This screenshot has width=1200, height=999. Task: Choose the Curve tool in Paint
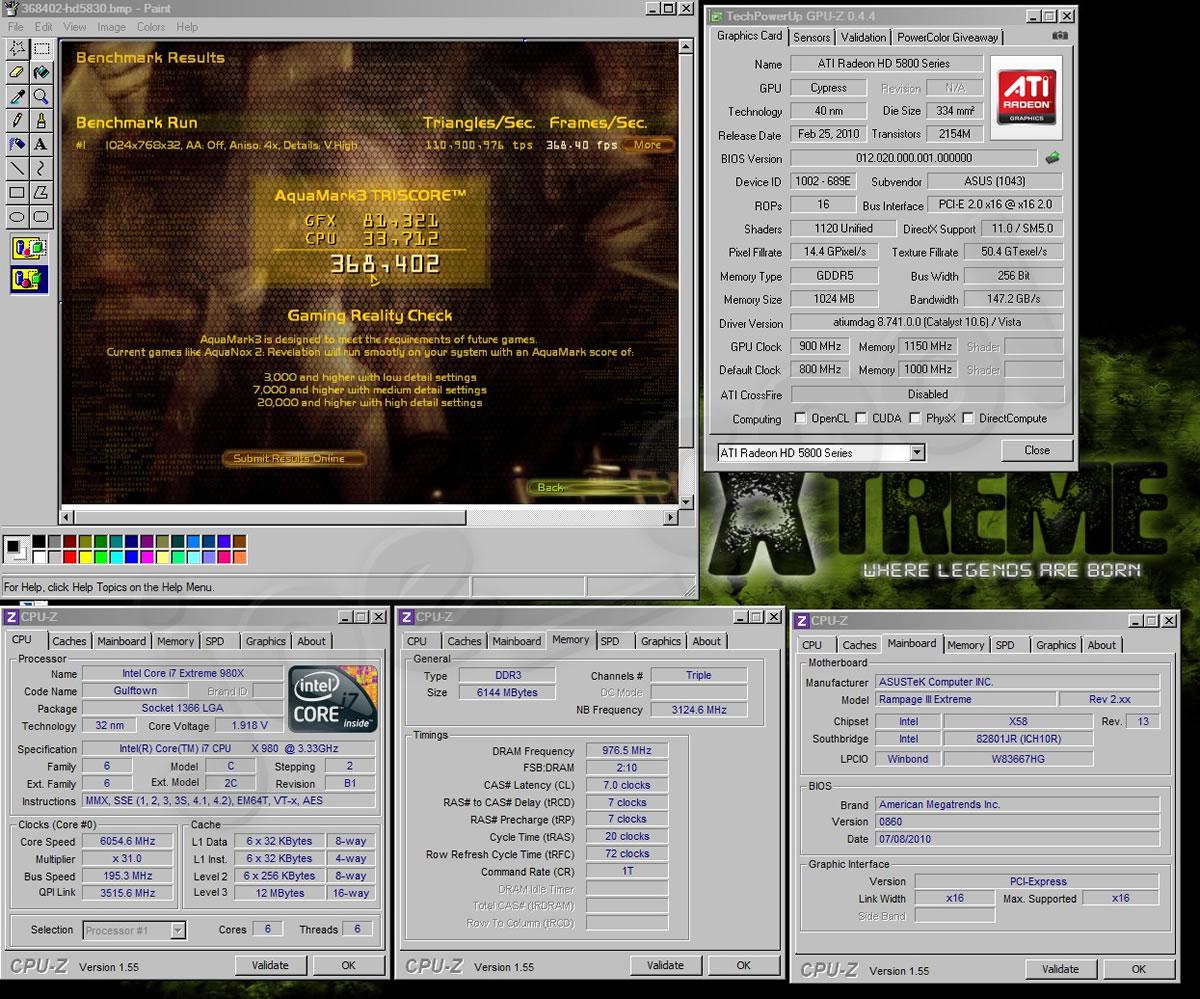(x=41, y=168)
